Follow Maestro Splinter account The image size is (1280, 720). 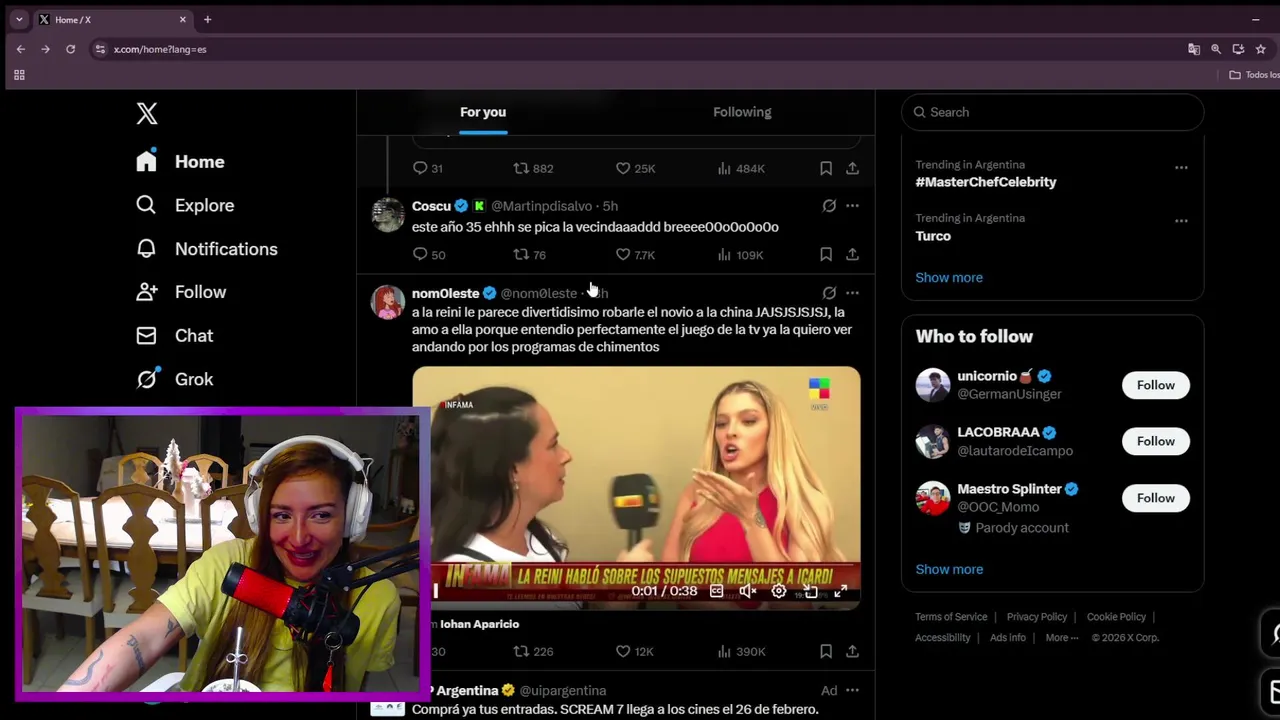[1155, 498]
